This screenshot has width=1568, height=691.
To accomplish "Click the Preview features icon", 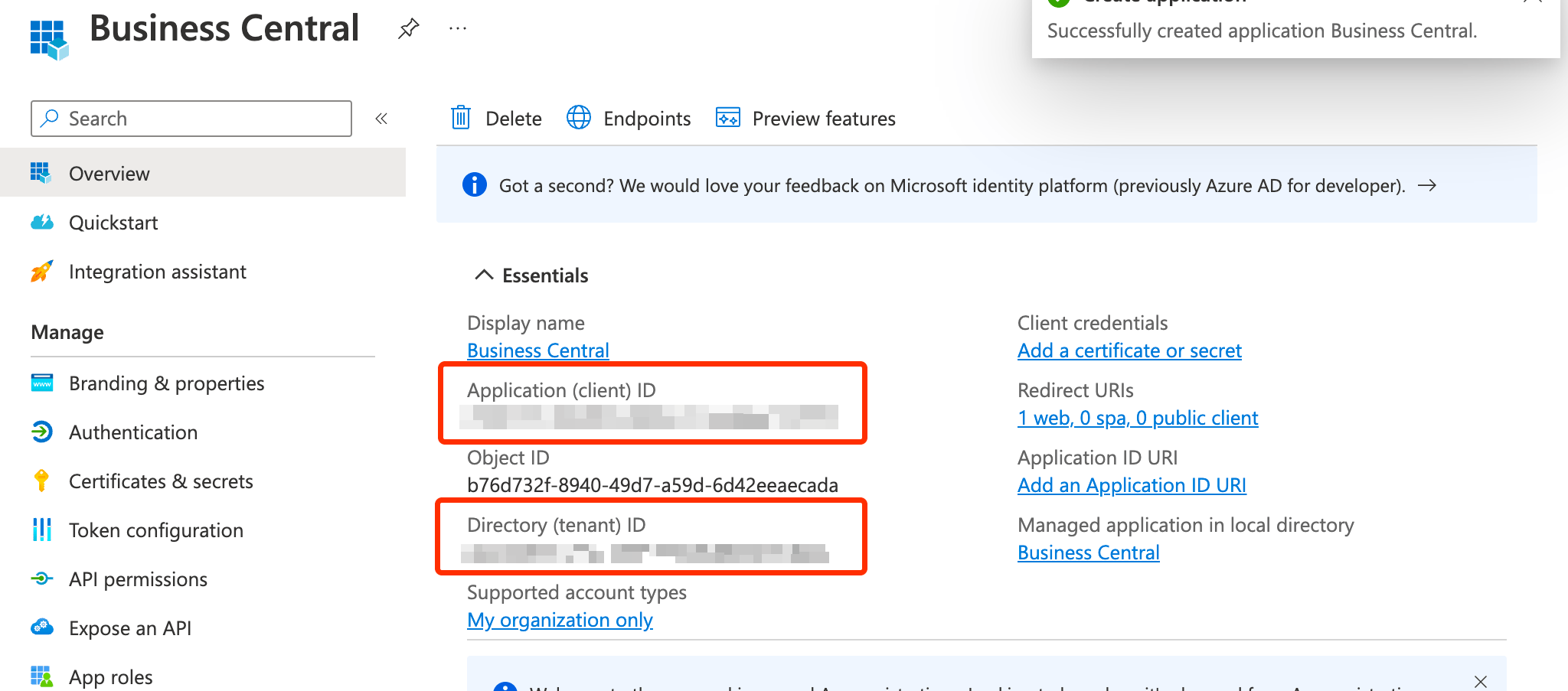I will (728, 117).
